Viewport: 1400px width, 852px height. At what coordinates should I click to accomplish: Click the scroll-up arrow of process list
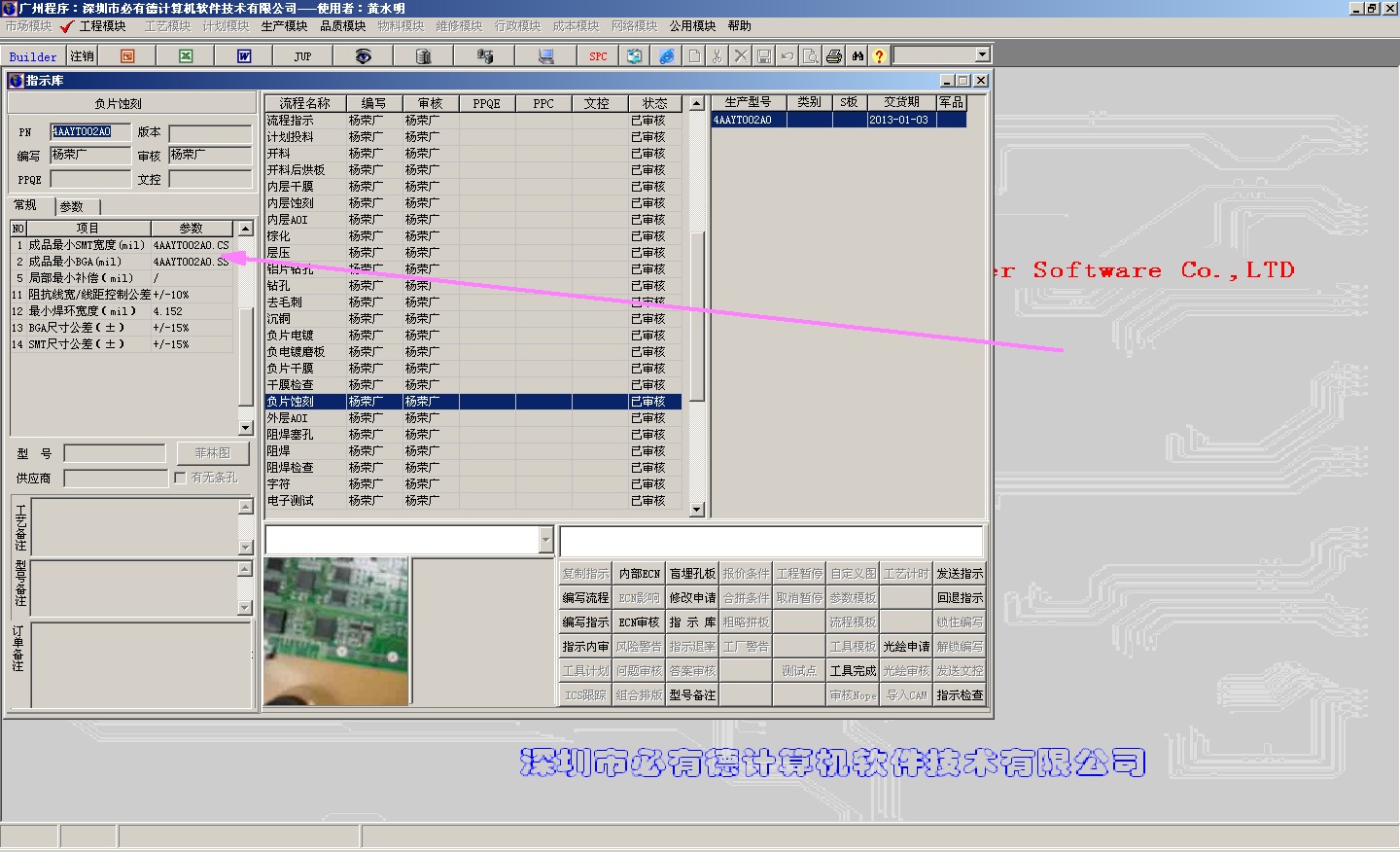(x=696, y=102)
